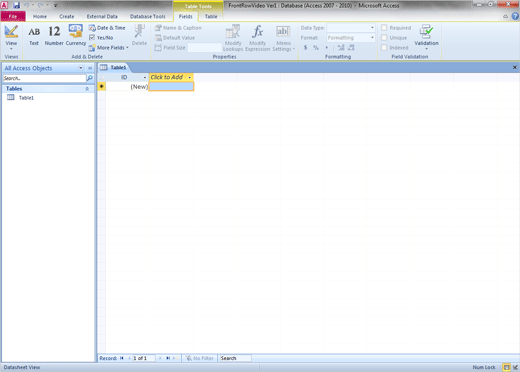Select the new record row selector

(102, 87)
